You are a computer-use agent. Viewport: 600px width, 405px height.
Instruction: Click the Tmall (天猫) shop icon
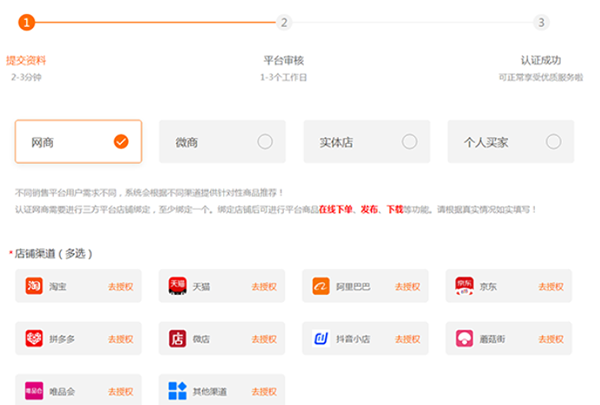point(178,286)
